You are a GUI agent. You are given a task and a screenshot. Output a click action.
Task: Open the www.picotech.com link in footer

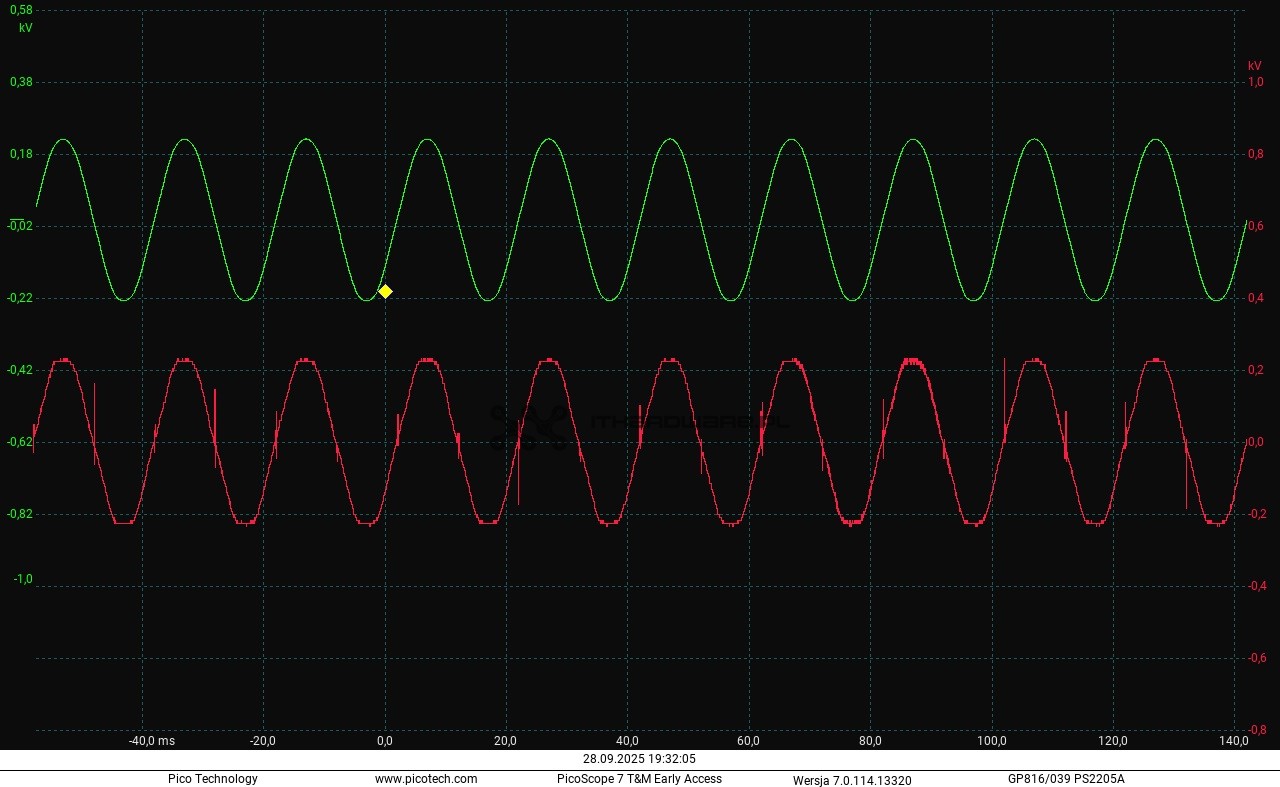point(426,779)
